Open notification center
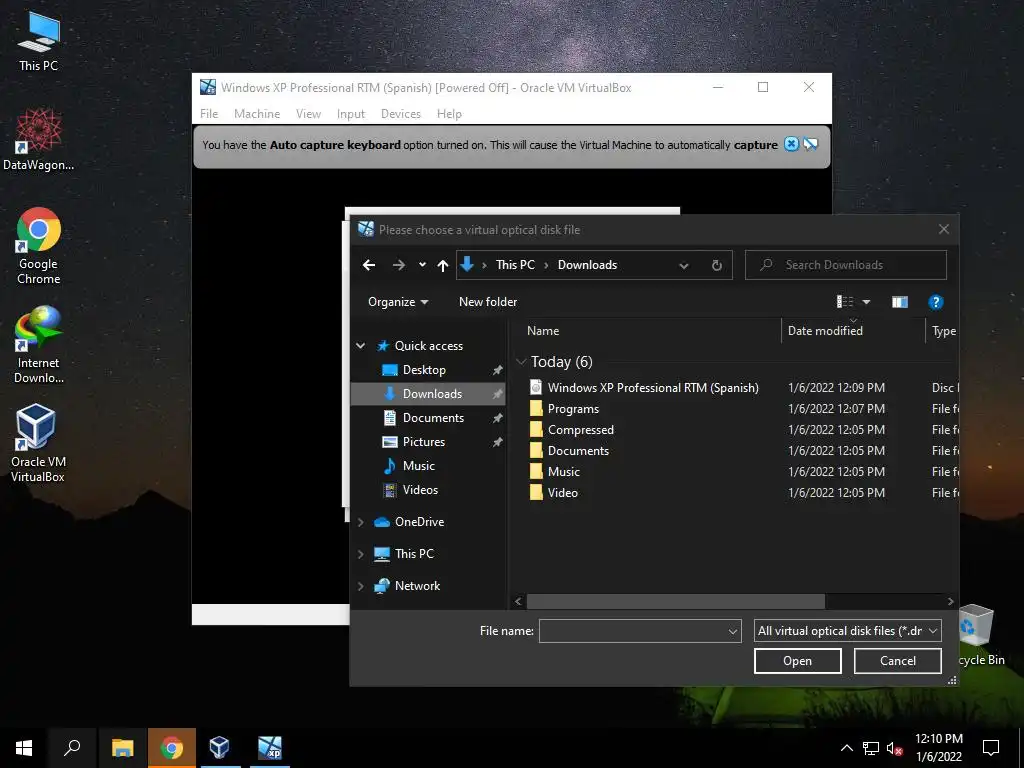 pos(991,748)
